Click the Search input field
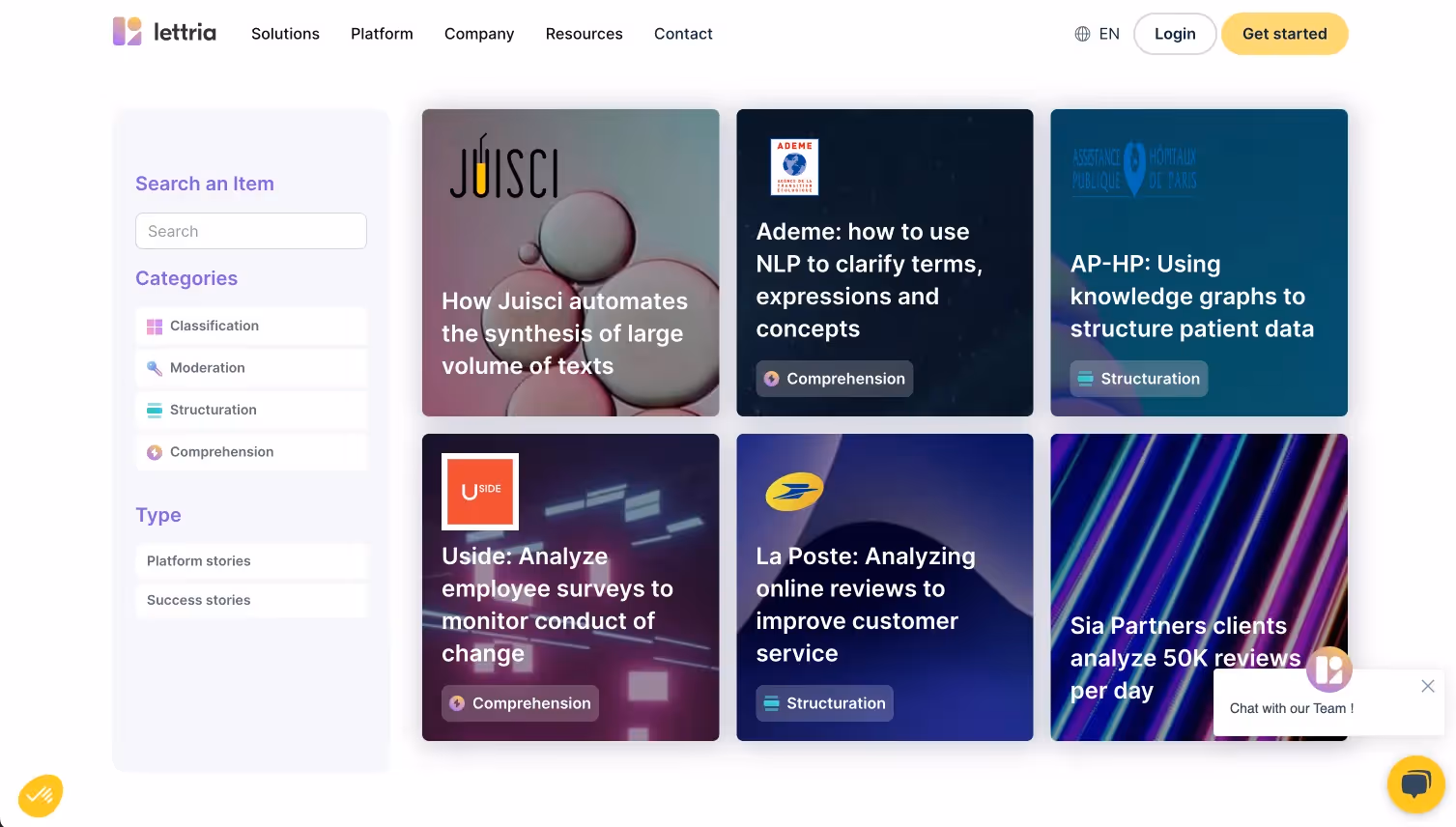This screenshot has width=1456, height=827. [x=251, y=231]
